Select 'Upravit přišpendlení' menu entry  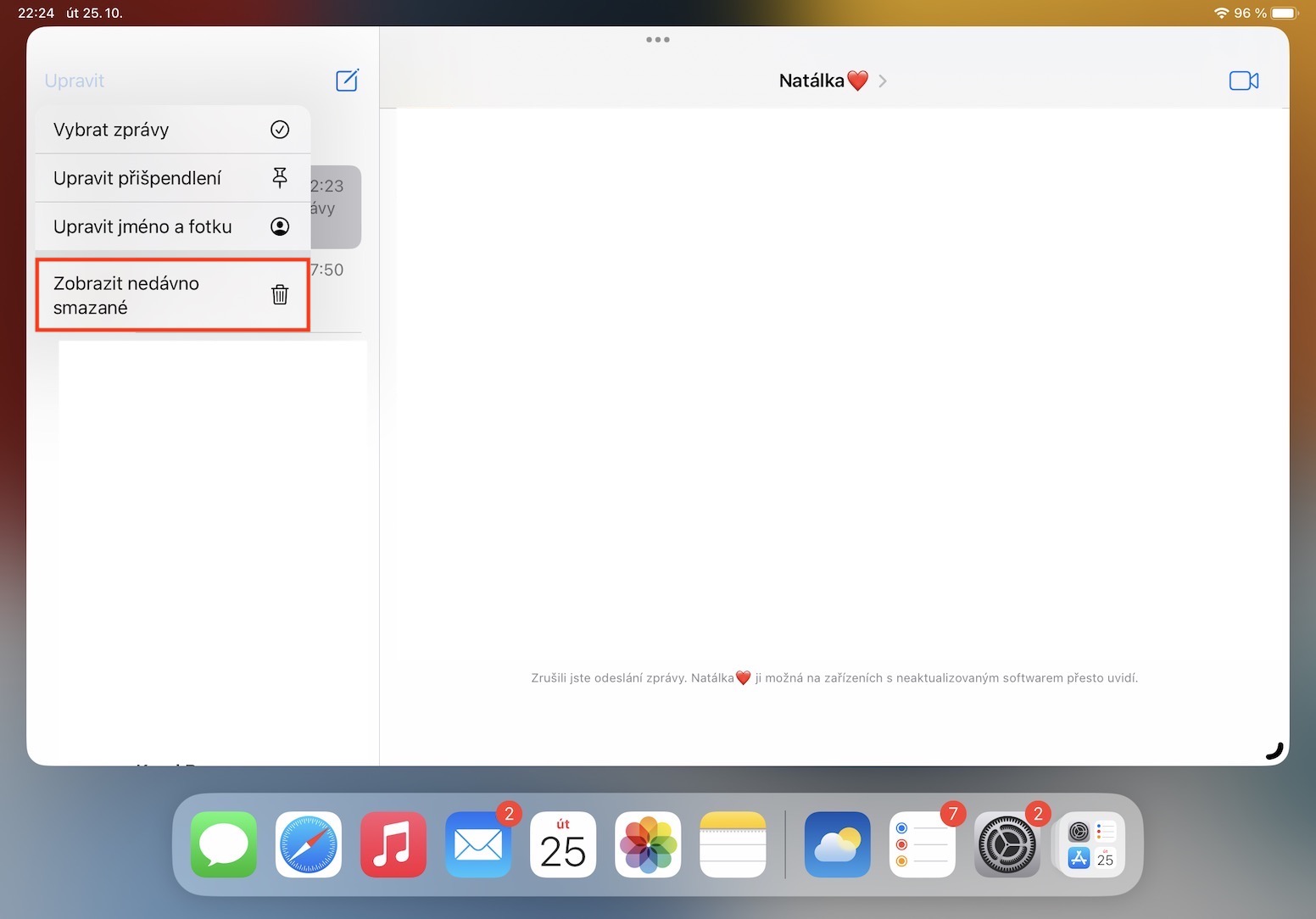click(x=173, y=178)
